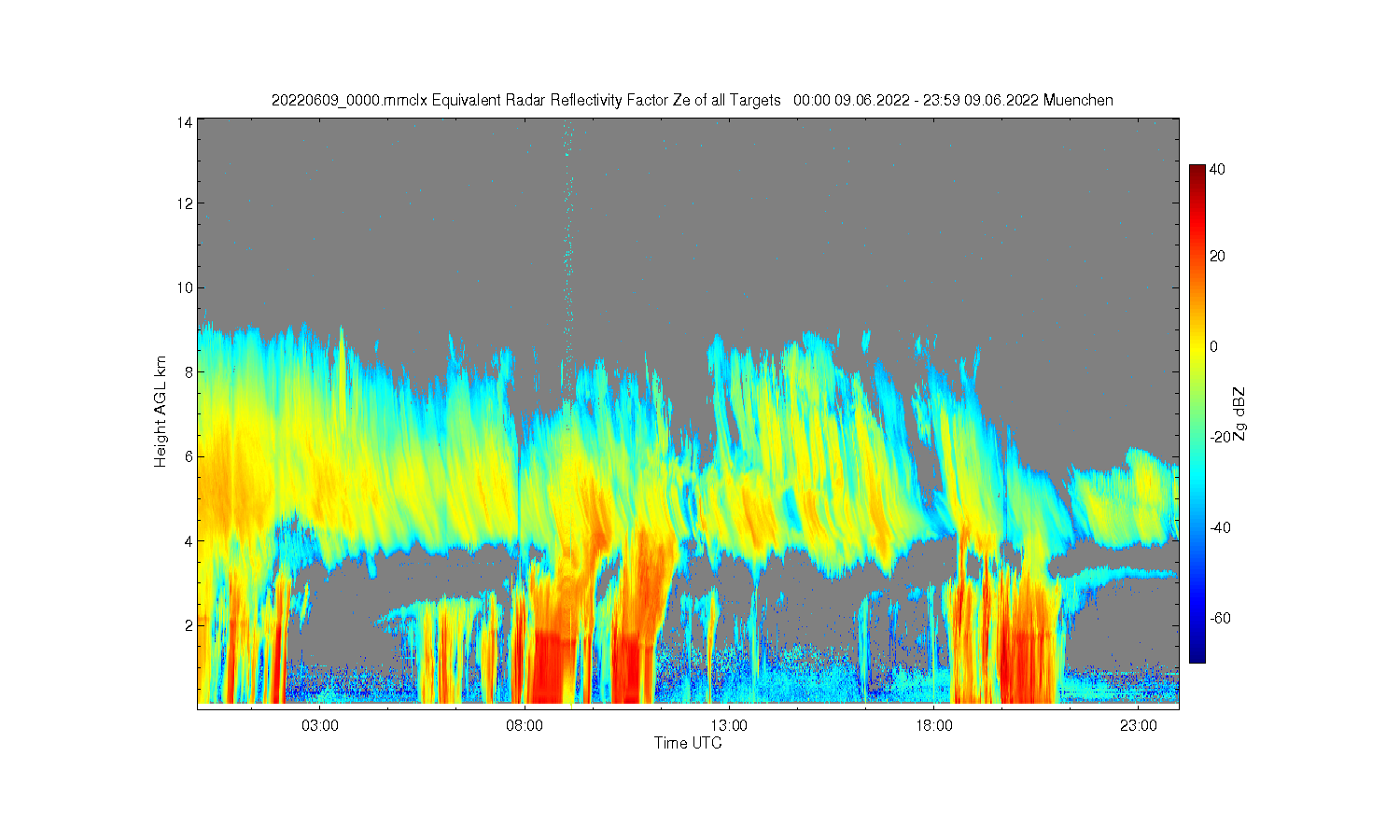The image size is (1400, 840).
Task: Click the 'Zg dBZ' colorbar label
Action: 1239,413
